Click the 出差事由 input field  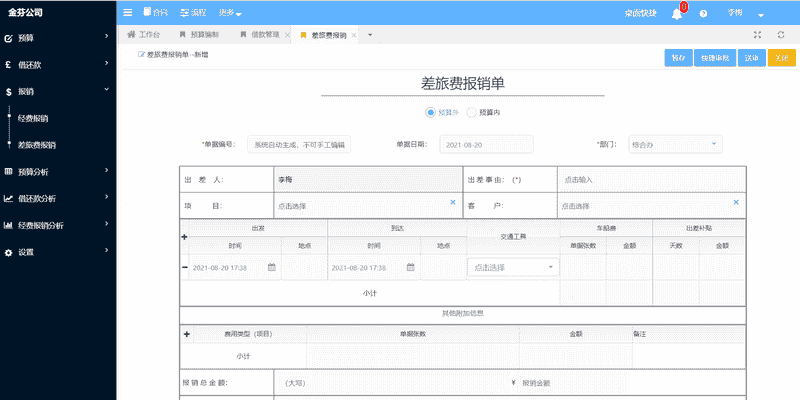pos(652,180)
